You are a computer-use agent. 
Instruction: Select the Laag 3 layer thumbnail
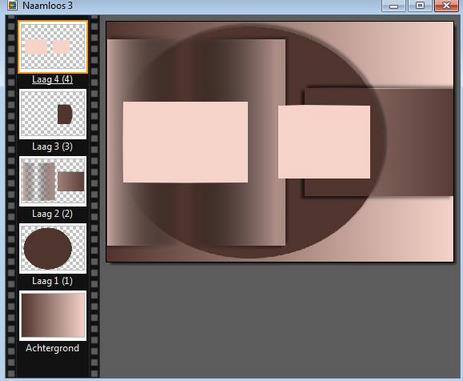click(53, 114)
